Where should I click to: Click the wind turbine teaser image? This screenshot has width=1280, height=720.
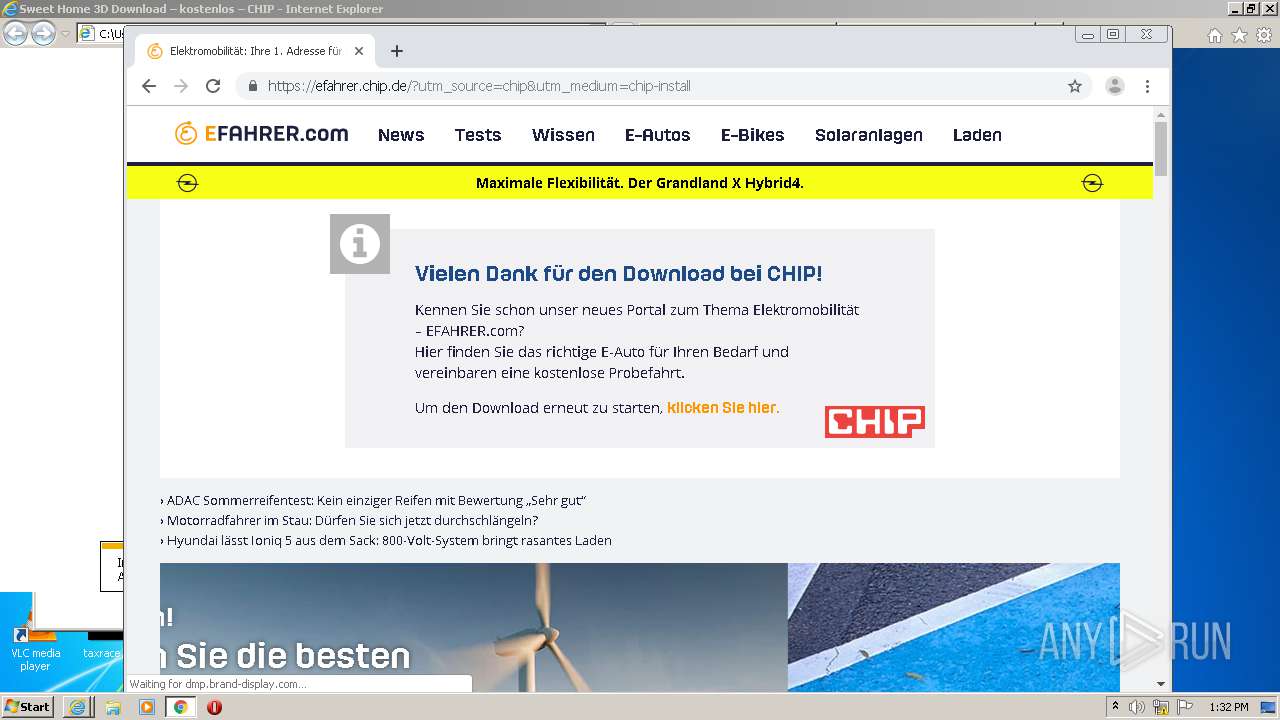(474, 627)
